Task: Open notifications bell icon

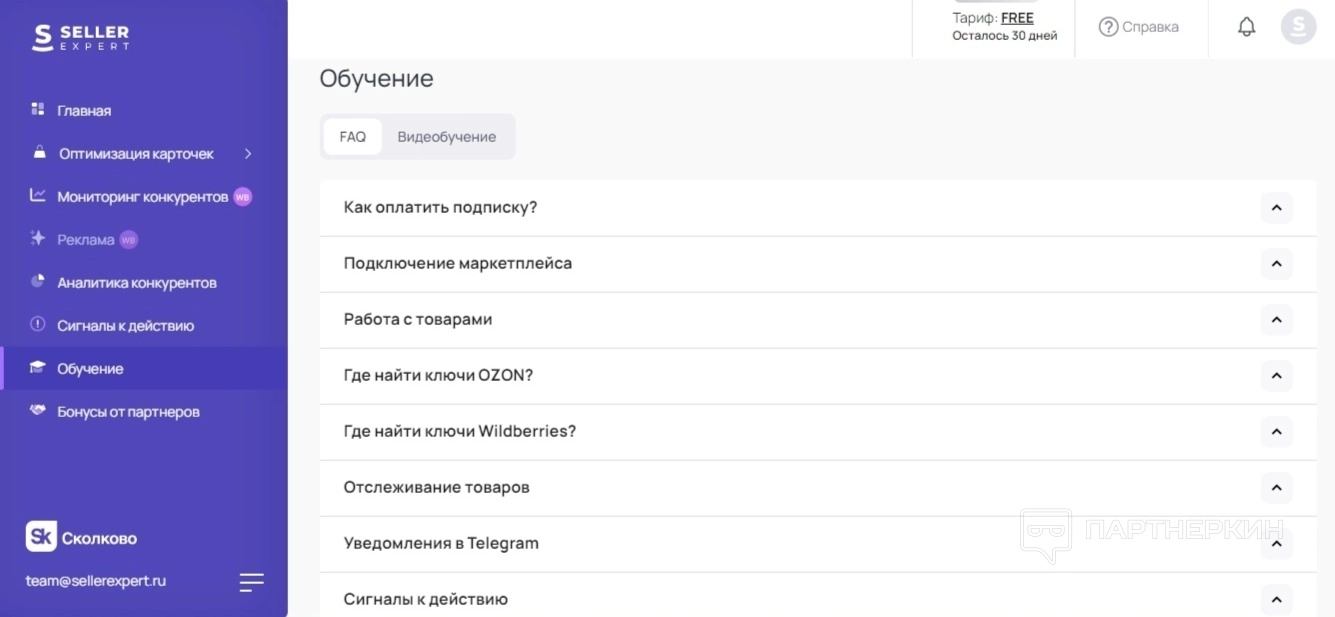Action: (x=1246, y=27)
